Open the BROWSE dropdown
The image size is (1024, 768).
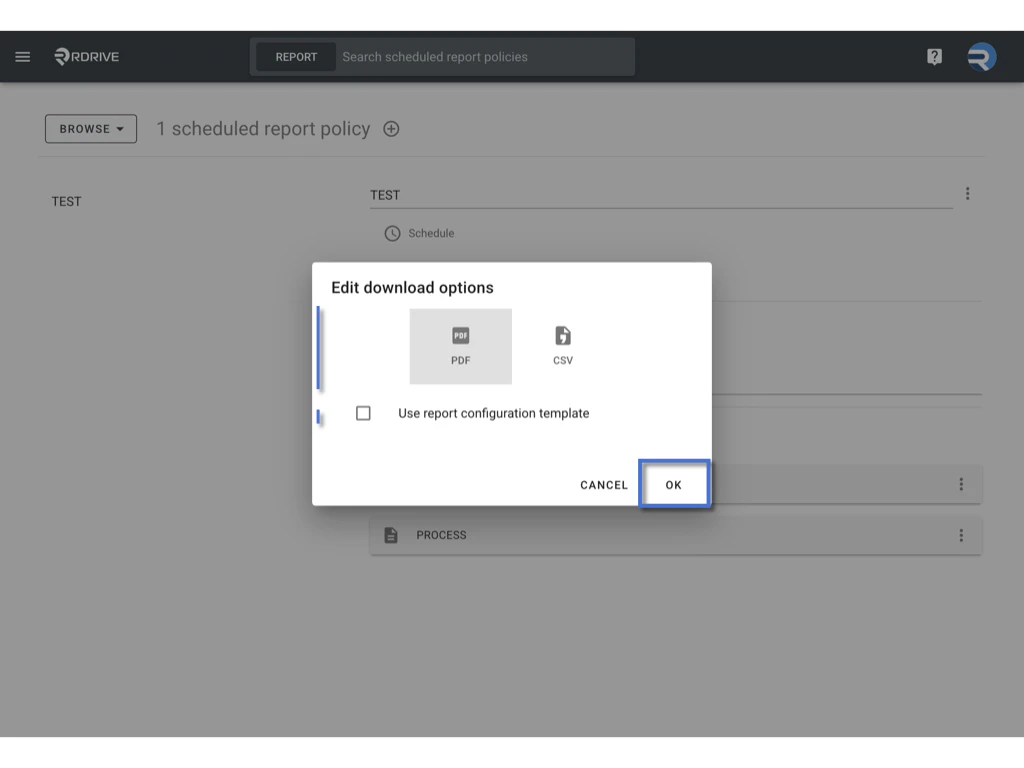pyautogui.click(x=90, y=128)
